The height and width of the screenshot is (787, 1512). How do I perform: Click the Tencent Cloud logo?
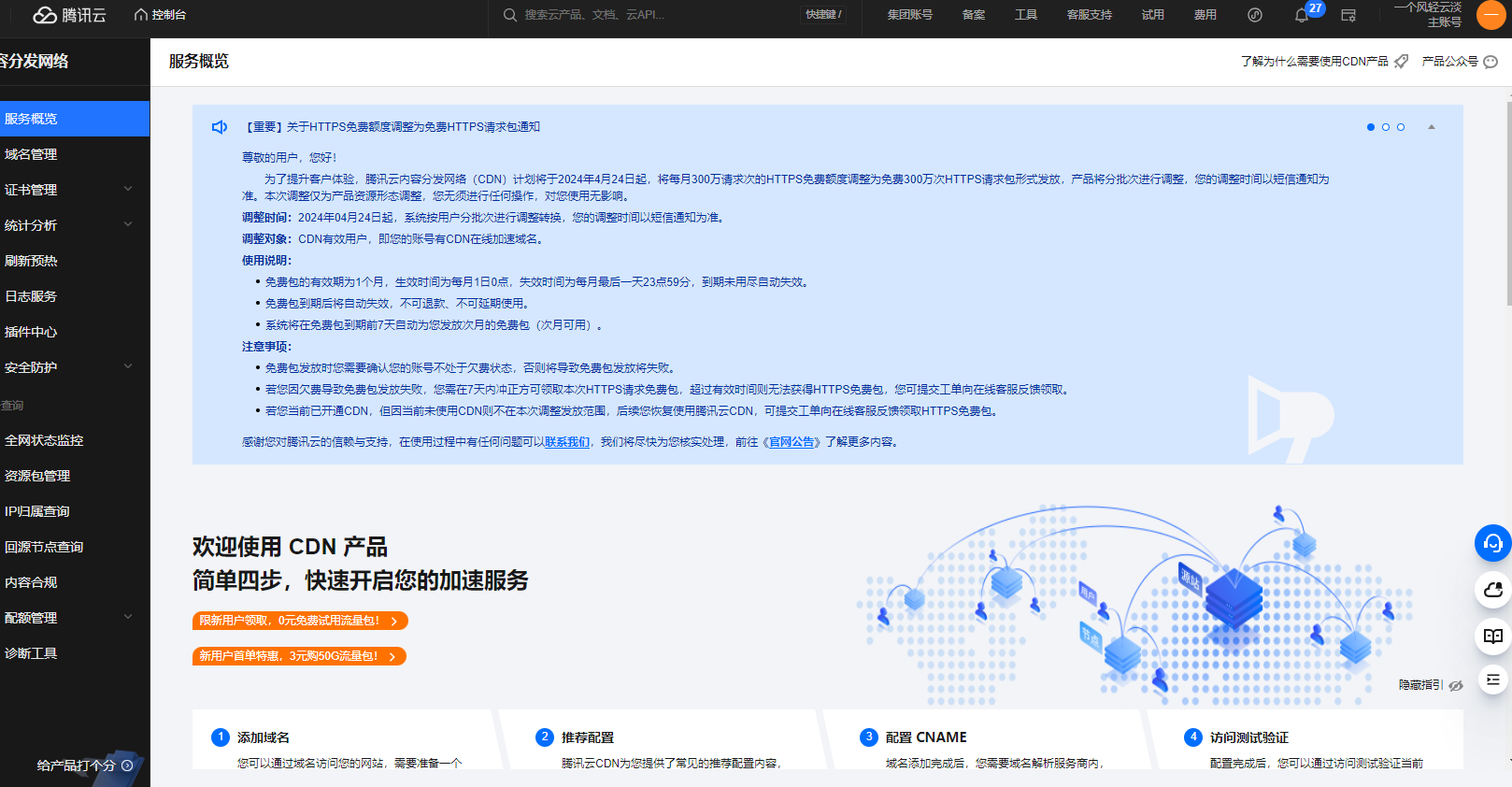(x=69, y=15)
